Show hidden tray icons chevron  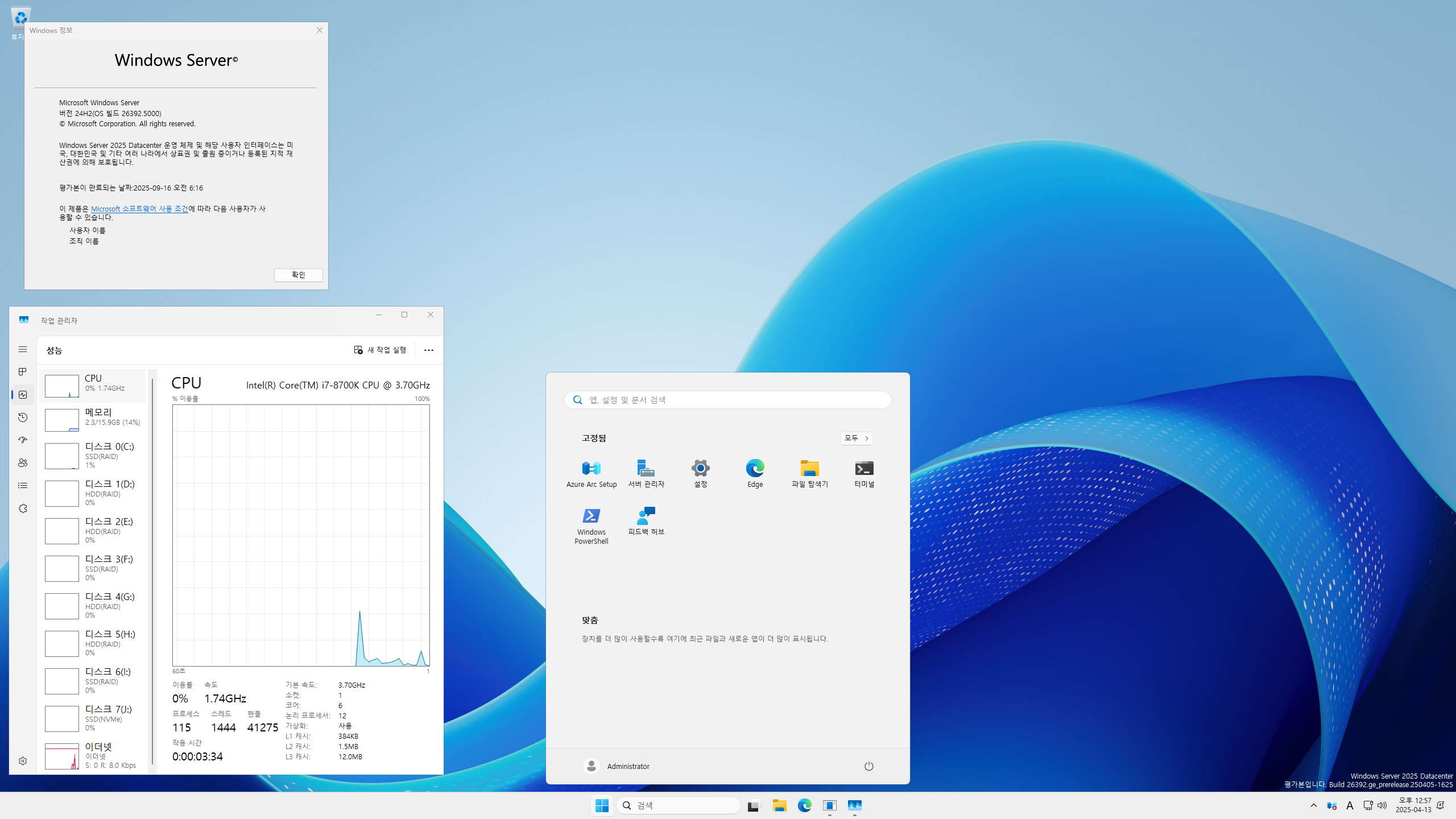pos(1313,805)
